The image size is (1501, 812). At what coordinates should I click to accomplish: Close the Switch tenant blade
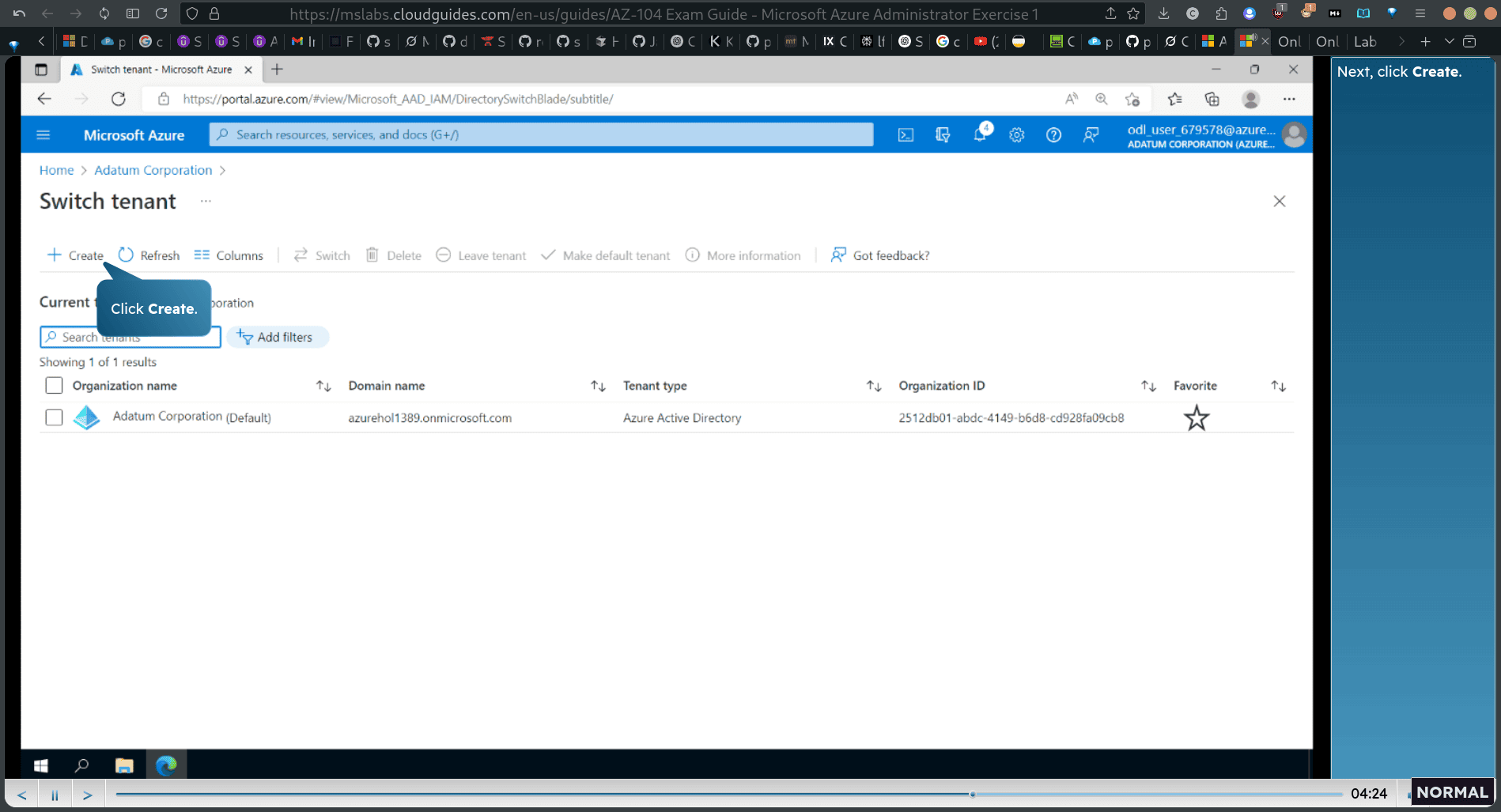[x=1280, y=201]
